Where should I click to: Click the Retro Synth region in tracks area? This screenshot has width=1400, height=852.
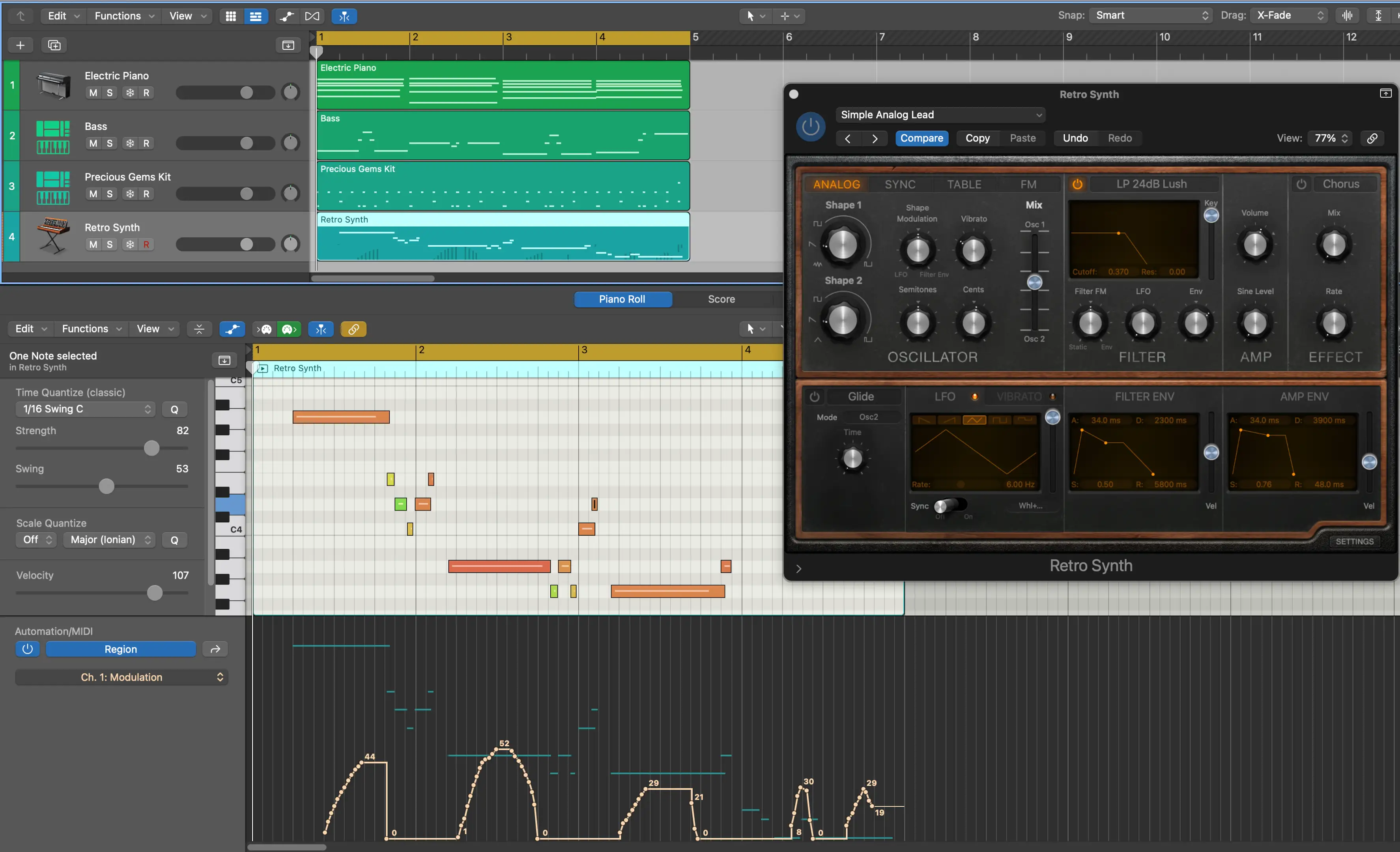tap(503, 237)
